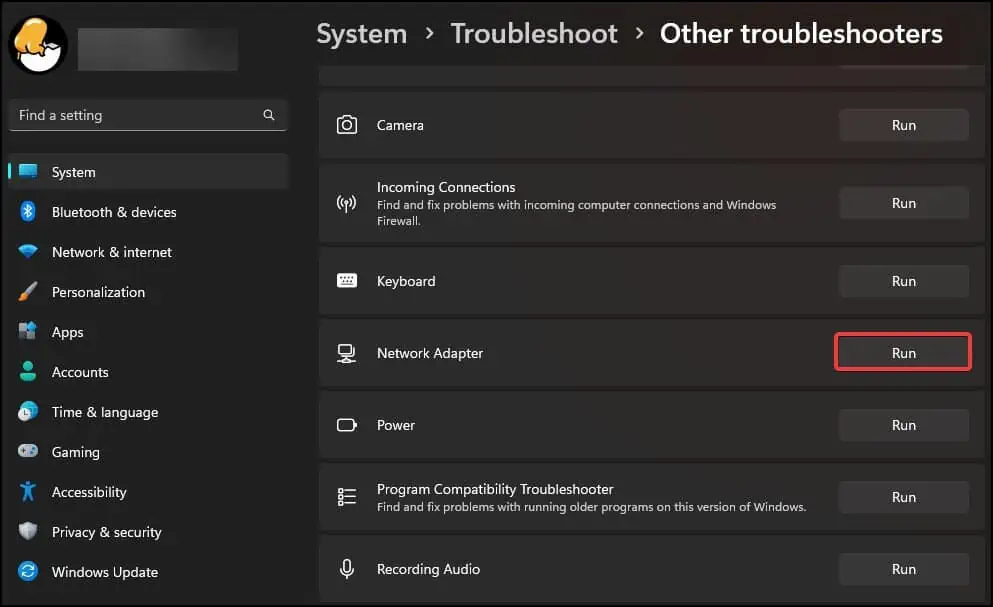
Task: Click the Accessibility figure icon
Action: point(28,491)
